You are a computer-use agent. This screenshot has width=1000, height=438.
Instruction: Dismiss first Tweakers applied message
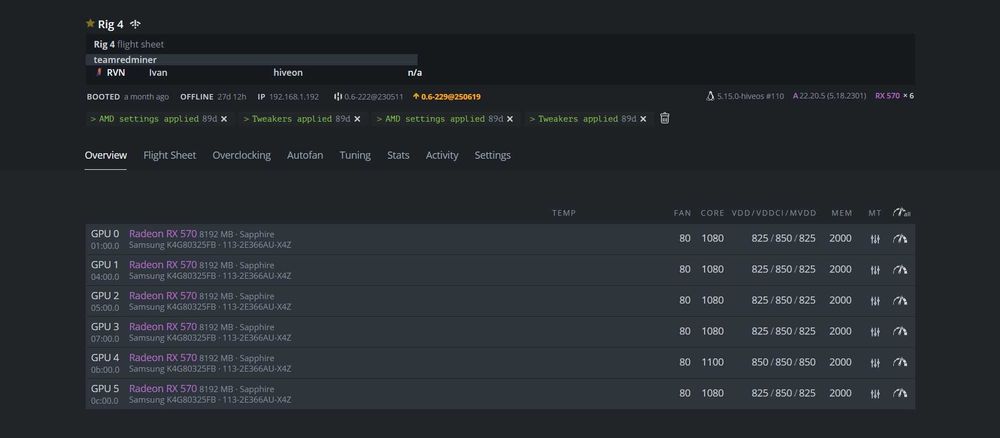pos(363,119)
